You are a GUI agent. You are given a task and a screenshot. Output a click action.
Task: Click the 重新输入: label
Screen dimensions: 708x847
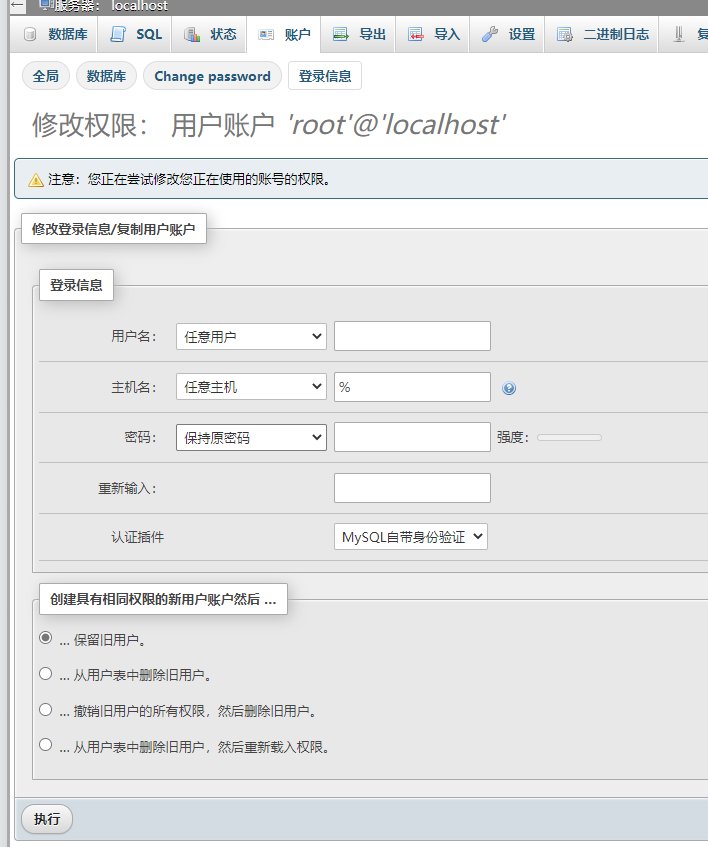coord(127,488)
